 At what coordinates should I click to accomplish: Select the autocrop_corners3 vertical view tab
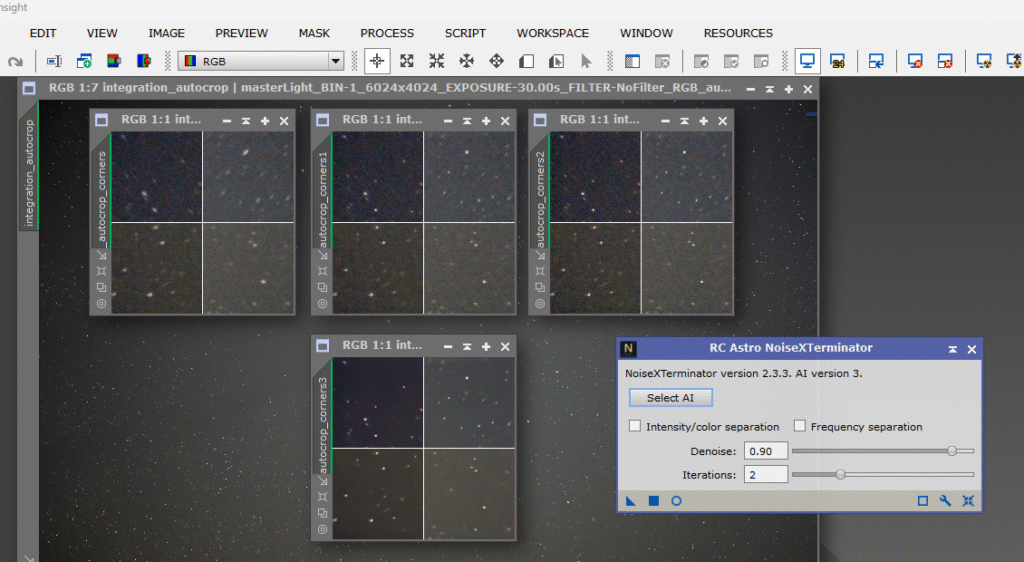322,416
